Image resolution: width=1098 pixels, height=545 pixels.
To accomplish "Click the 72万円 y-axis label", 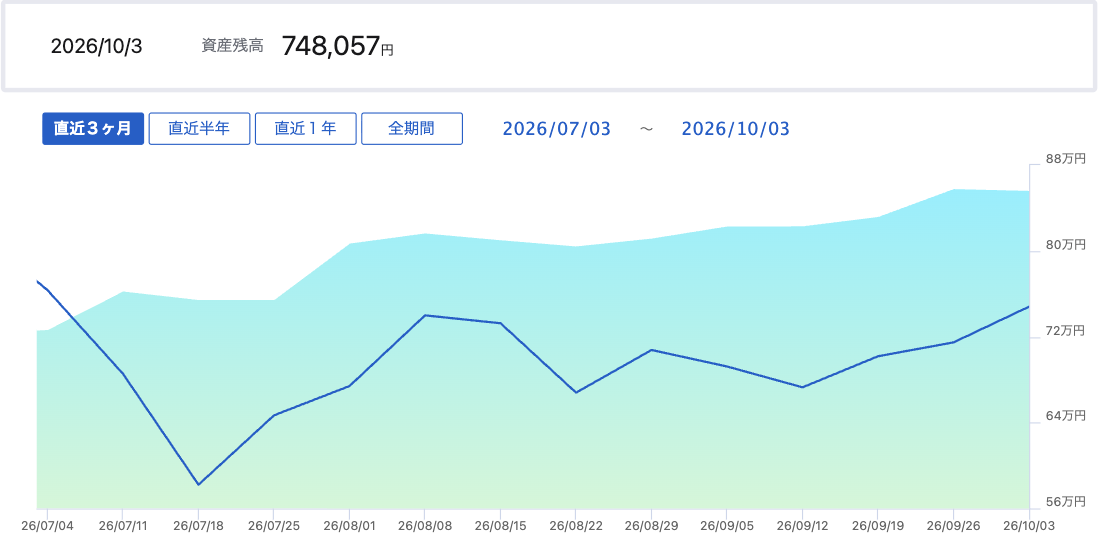I will click(1065, 331).
